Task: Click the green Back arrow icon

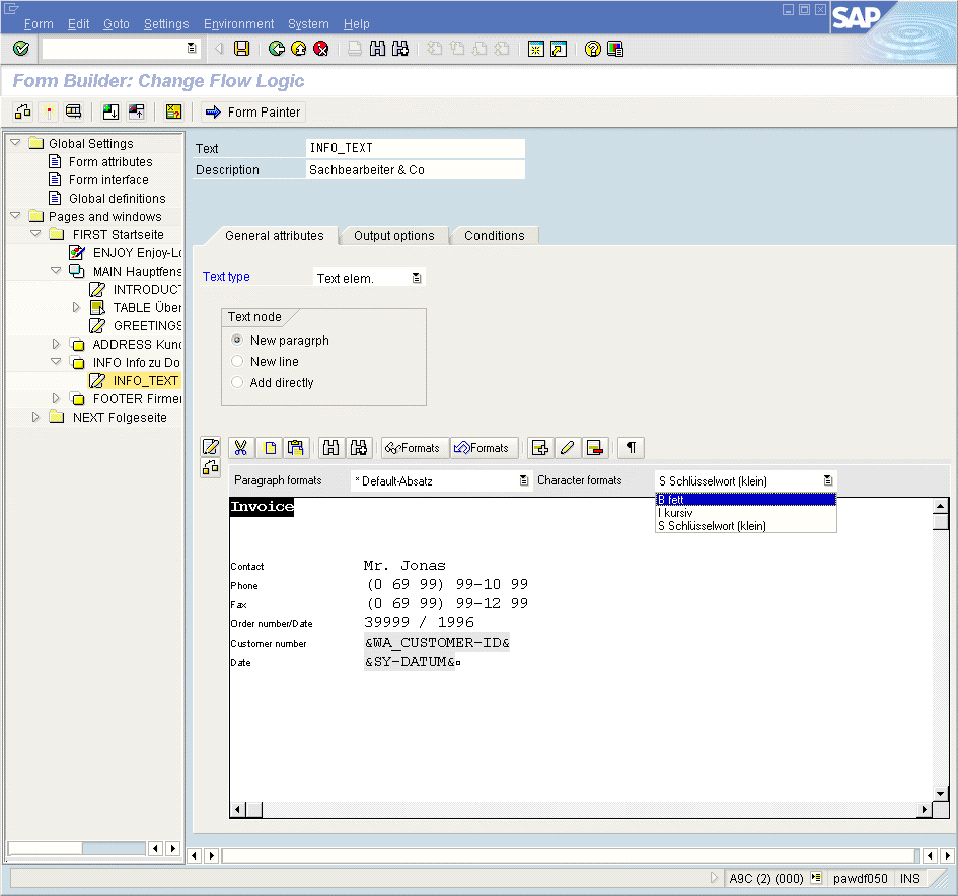Action: [277, 49]
